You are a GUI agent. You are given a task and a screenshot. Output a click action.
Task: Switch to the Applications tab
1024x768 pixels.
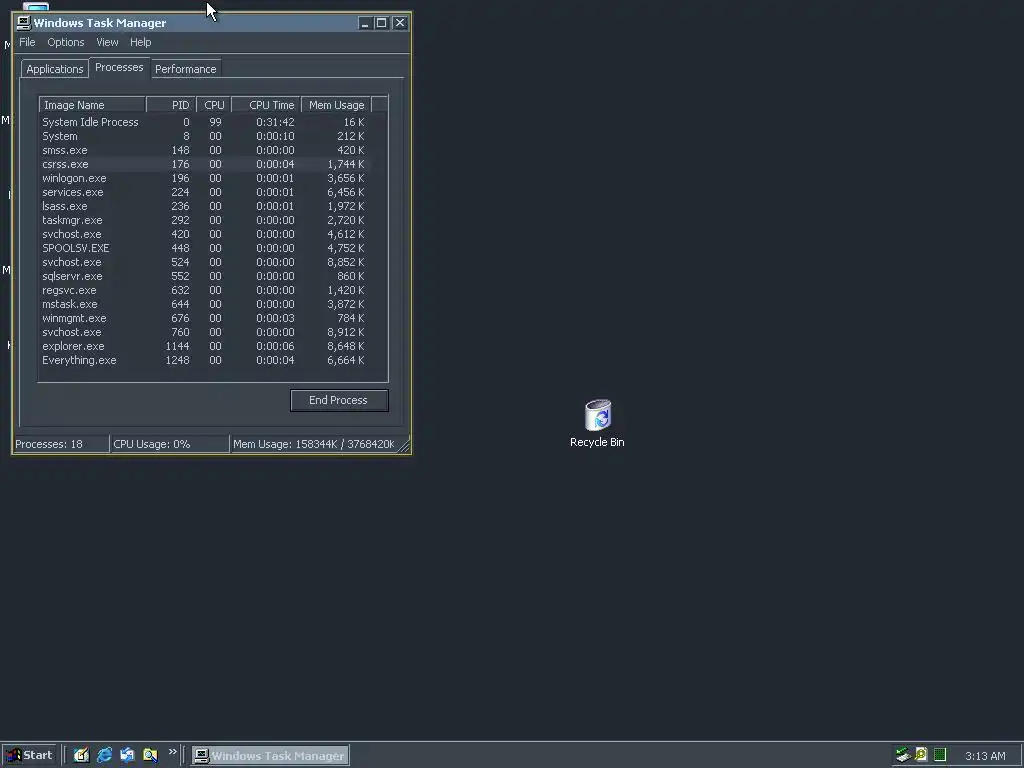pyautogui.click(x=55, y=69)
